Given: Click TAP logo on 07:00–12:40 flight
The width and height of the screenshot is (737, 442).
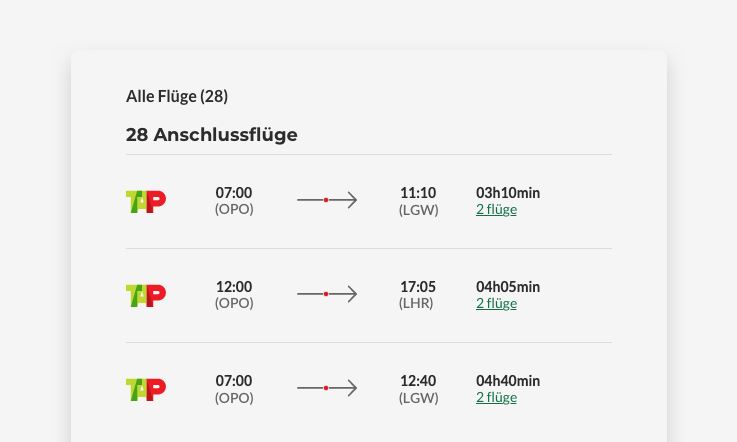Looking at the screenshot, I should pyautogui.click(x=146, y=389).
